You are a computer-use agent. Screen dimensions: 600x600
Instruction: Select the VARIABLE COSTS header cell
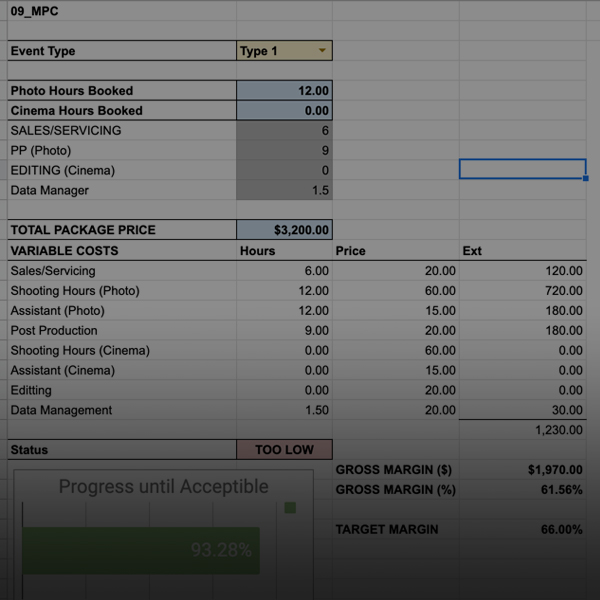(64, 251)
